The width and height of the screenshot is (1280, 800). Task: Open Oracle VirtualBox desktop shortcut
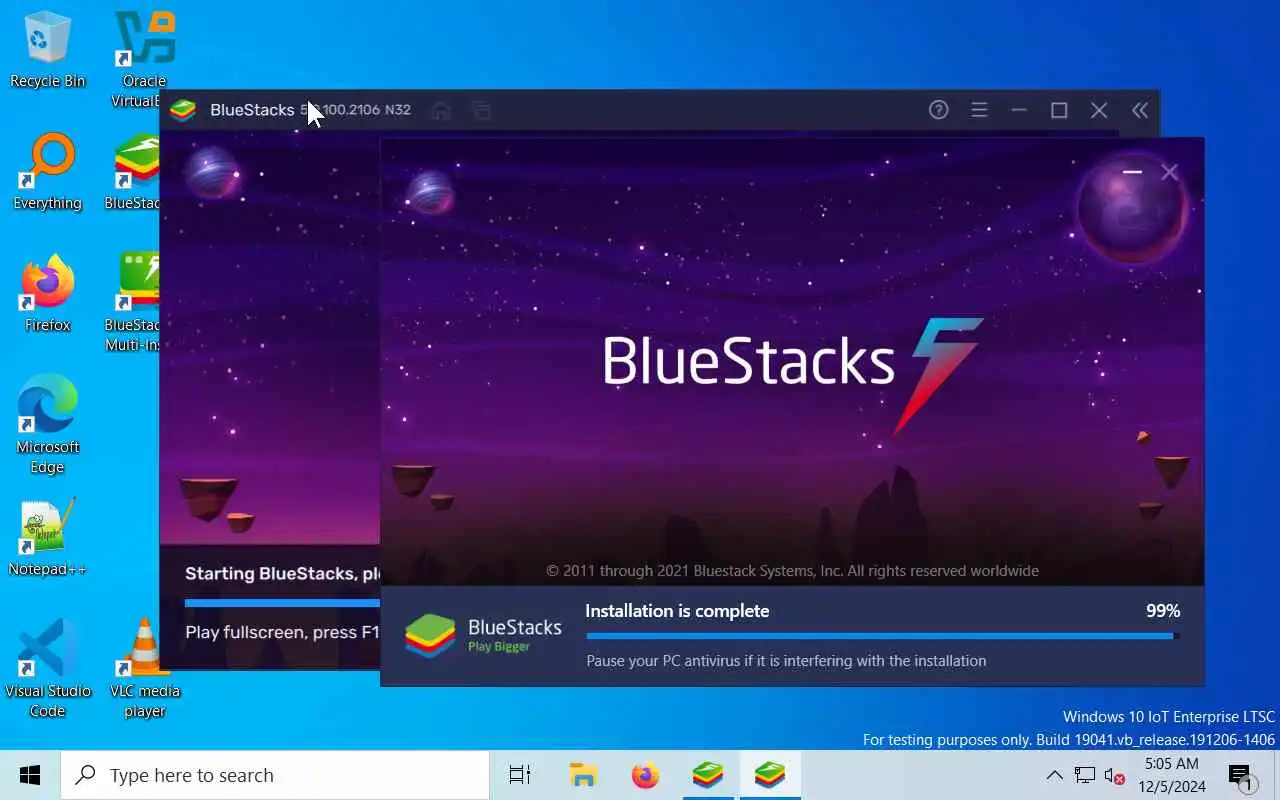click(144, 58)
